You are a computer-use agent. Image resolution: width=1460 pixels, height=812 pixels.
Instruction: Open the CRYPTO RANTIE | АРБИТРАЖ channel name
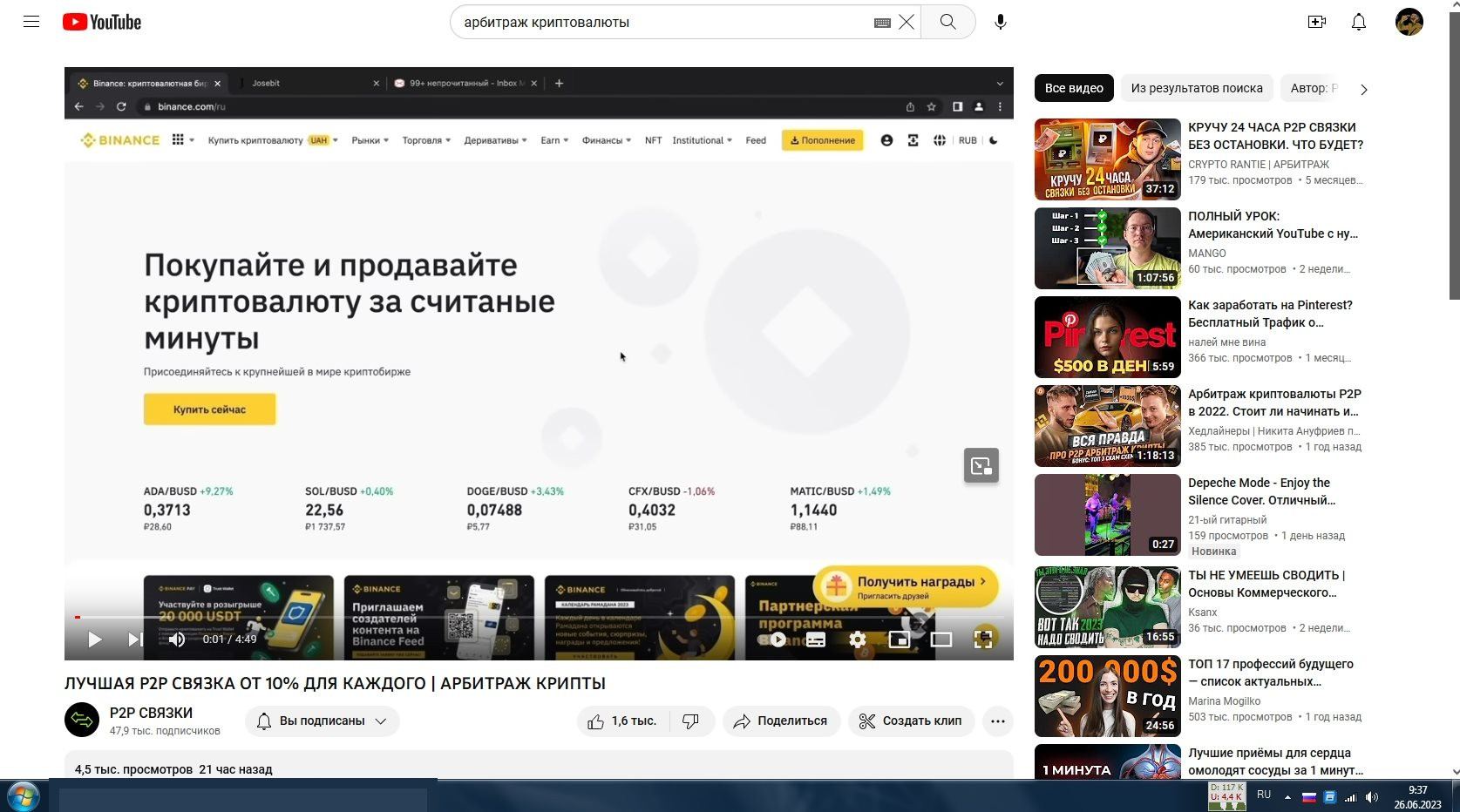(1259, 165)
